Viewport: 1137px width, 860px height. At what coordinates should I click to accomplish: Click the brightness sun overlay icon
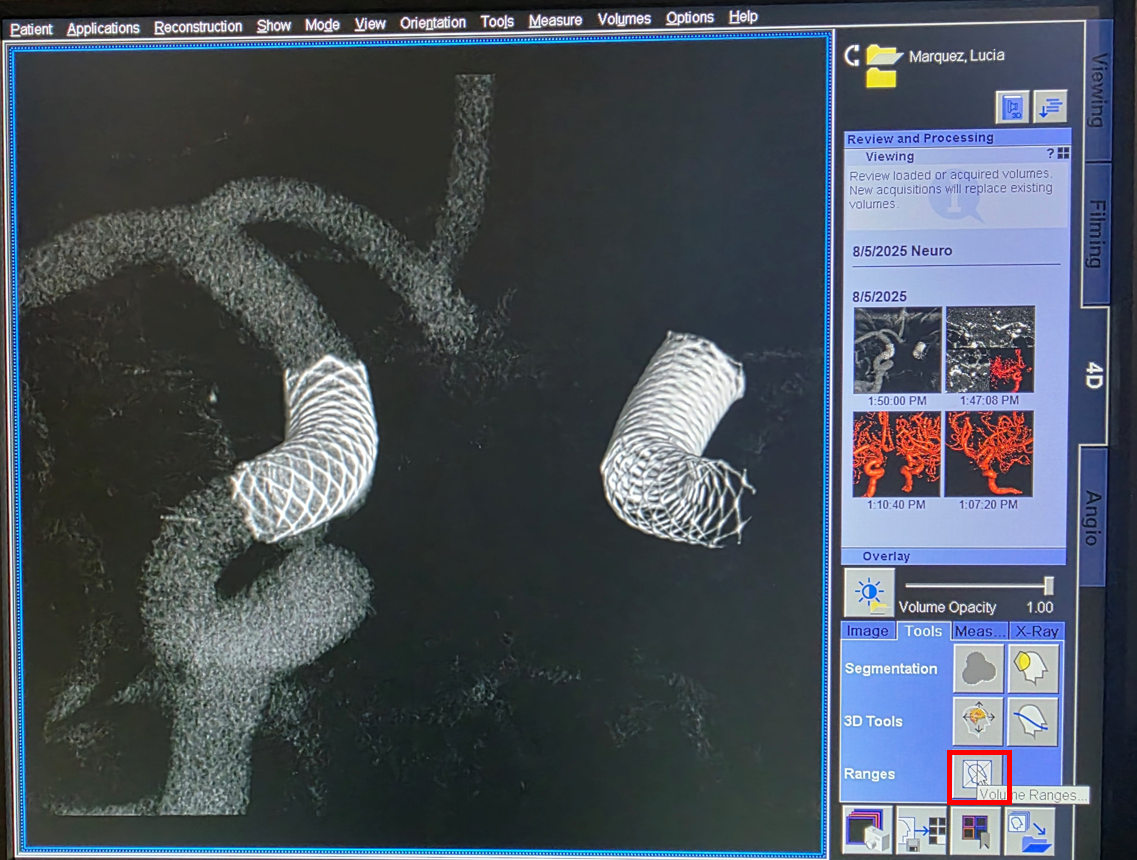tap(869, 593)
